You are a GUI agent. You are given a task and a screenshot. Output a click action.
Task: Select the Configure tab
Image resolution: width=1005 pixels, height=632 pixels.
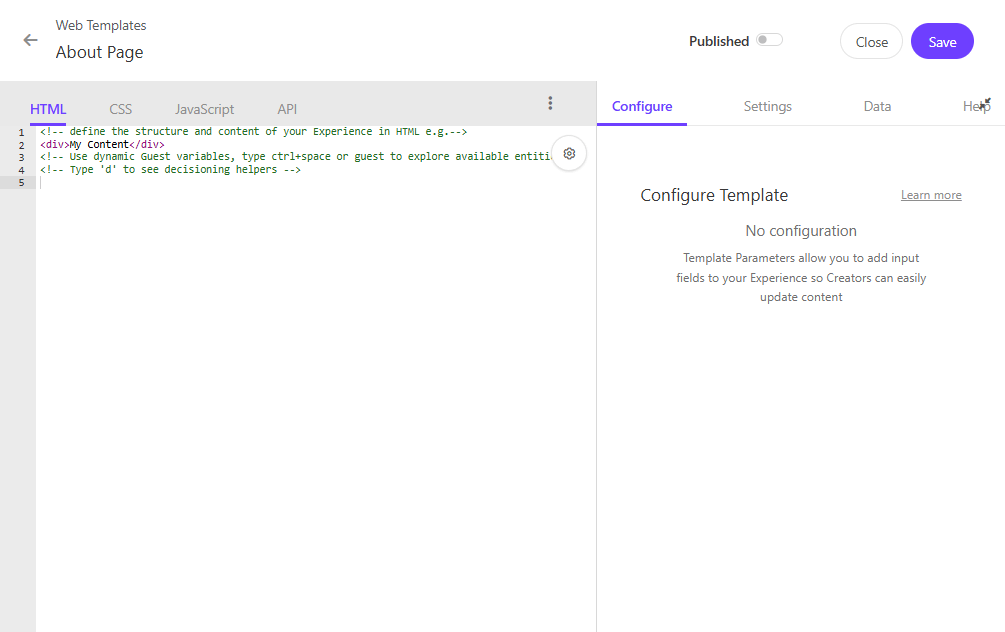[x=642, y=106]
